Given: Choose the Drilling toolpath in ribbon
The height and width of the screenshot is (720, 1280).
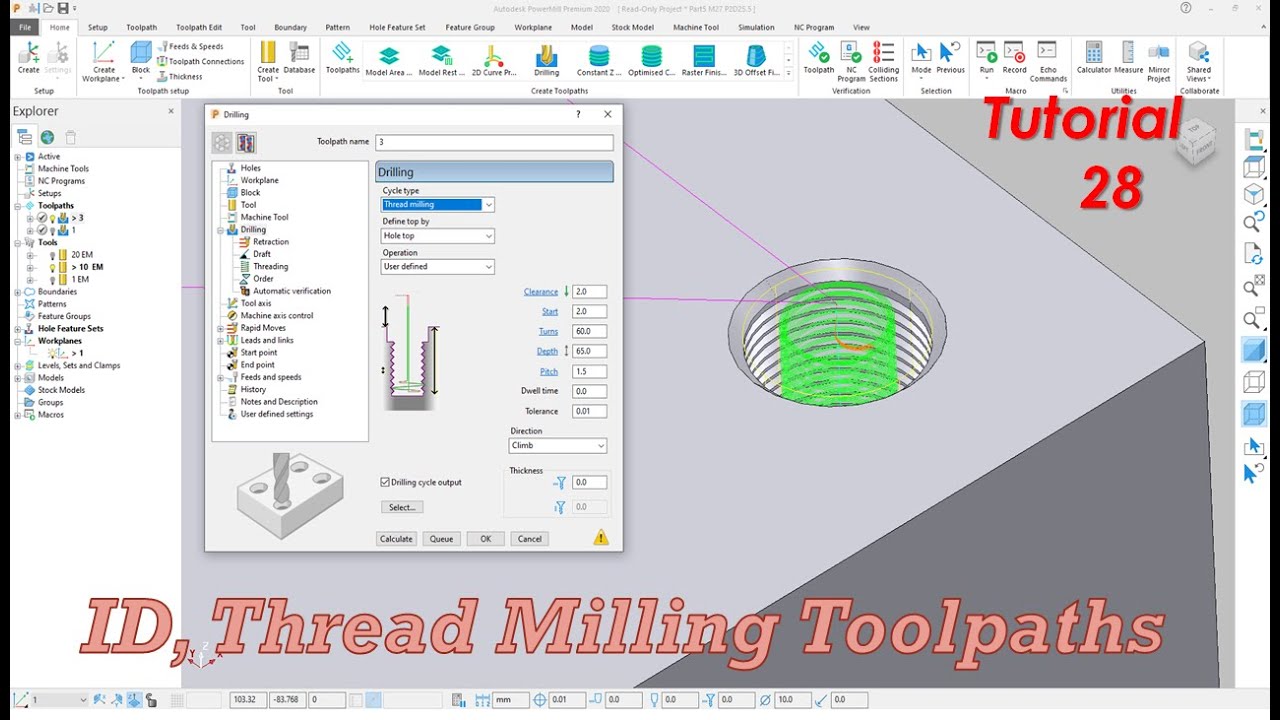Looking at the screenshot, I should click(546, 61).
